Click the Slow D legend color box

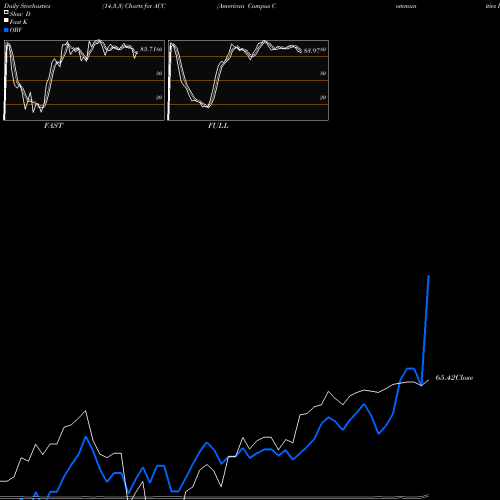[x=6, y=13]
